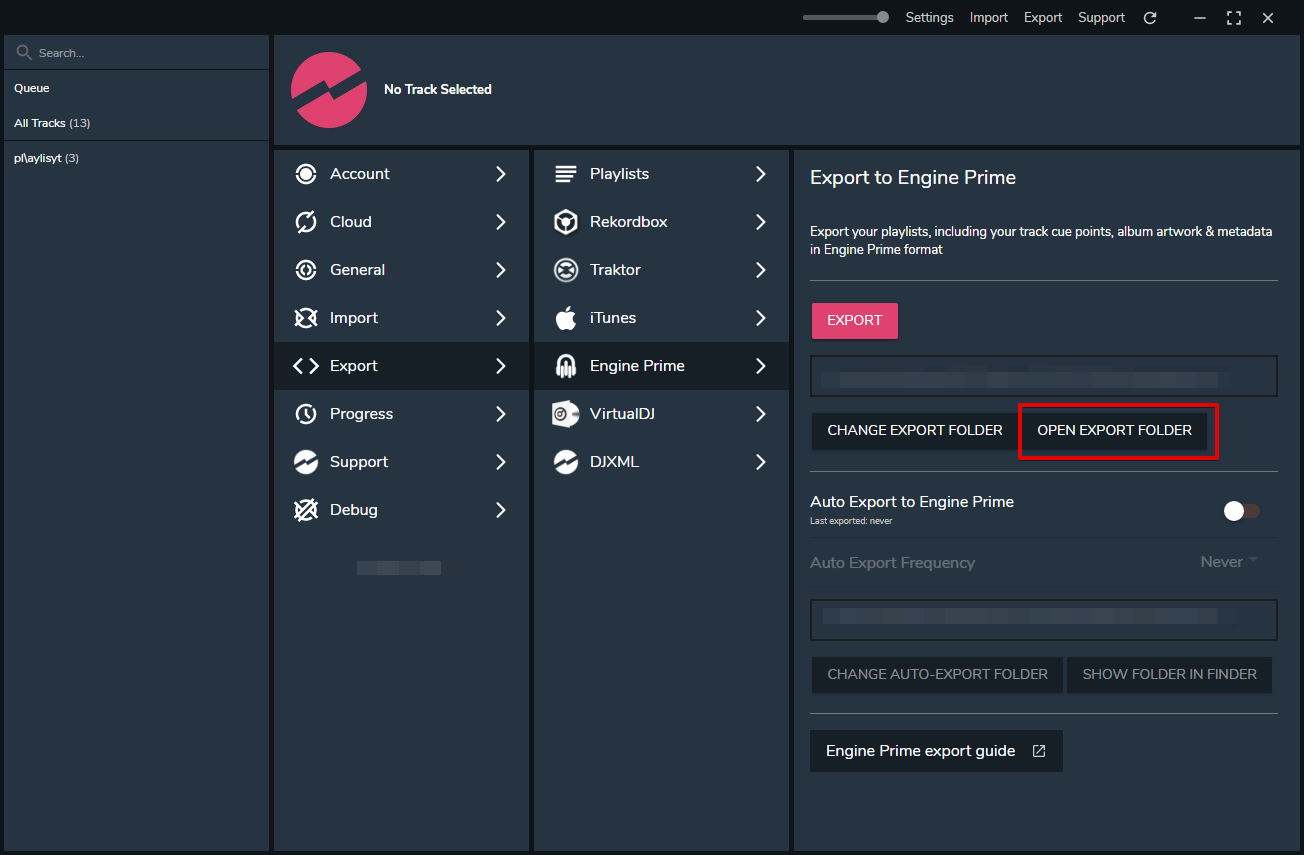Click the Export code-brackets icon
Screen dimensions: 1304x855
coord(306,366)
